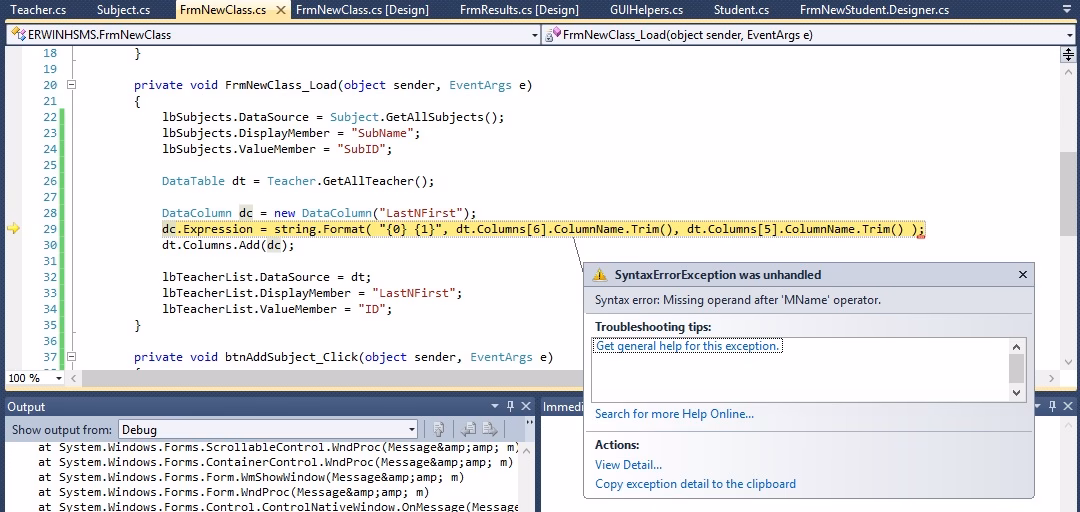Toggle auto hide pin on Output panel

510,407
